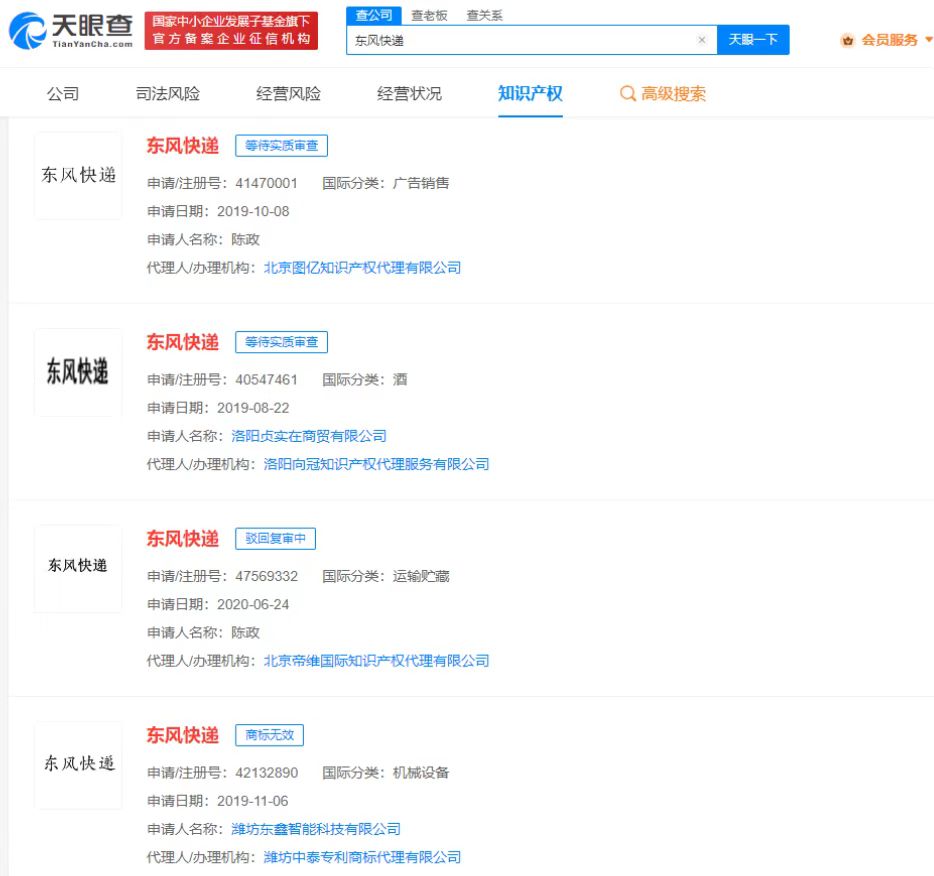The width and height of the screenshot is (934, 876).
Task: Click the 广告销售 classification text
Action: [x=421, y=183]
